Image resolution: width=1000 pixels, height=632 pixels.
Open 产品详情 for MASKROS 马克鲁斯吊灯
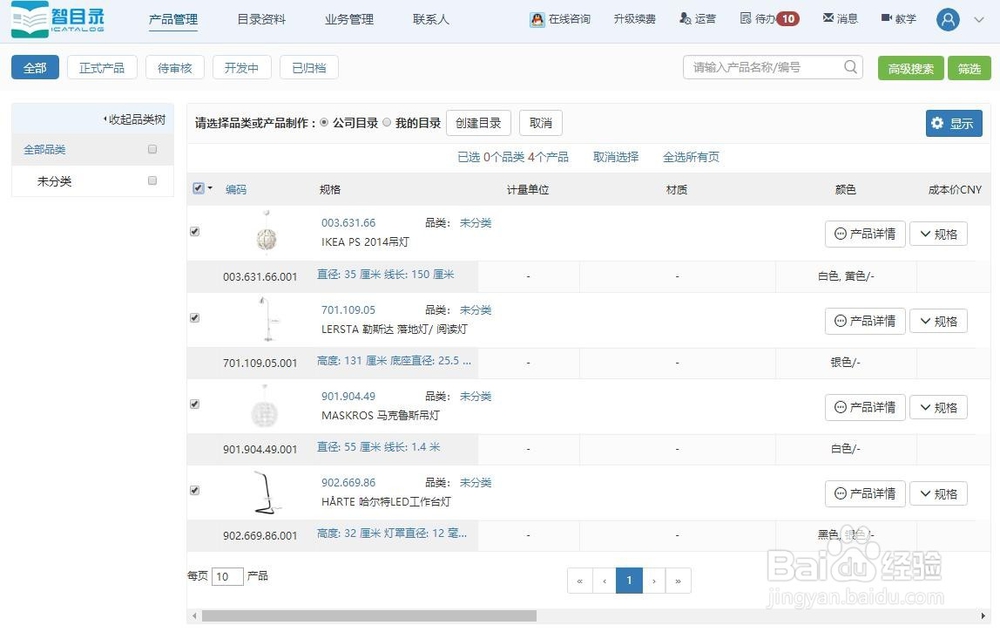[865, 407]
